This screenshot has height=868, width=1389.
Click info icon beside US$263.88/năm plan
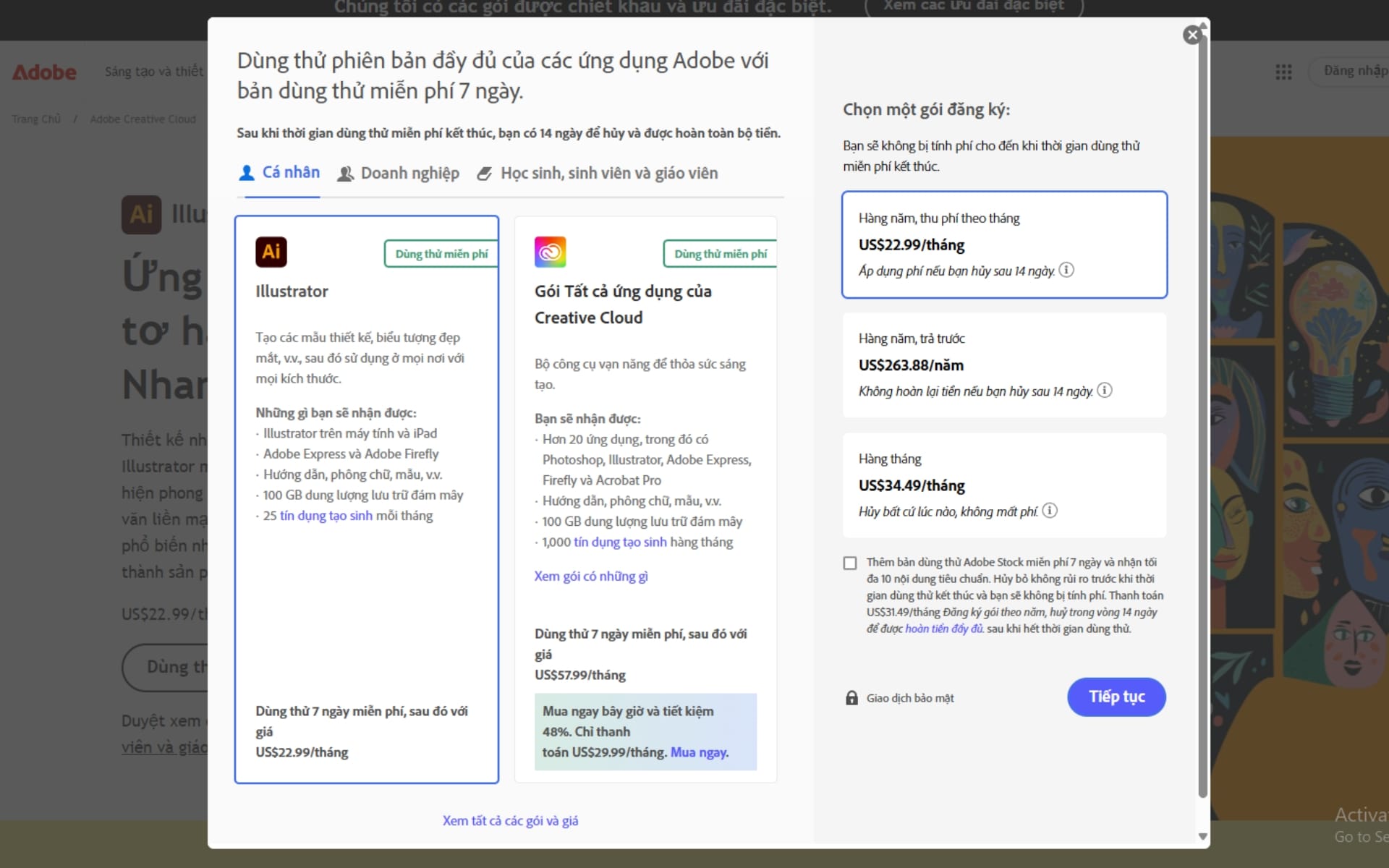[1104, 391]
